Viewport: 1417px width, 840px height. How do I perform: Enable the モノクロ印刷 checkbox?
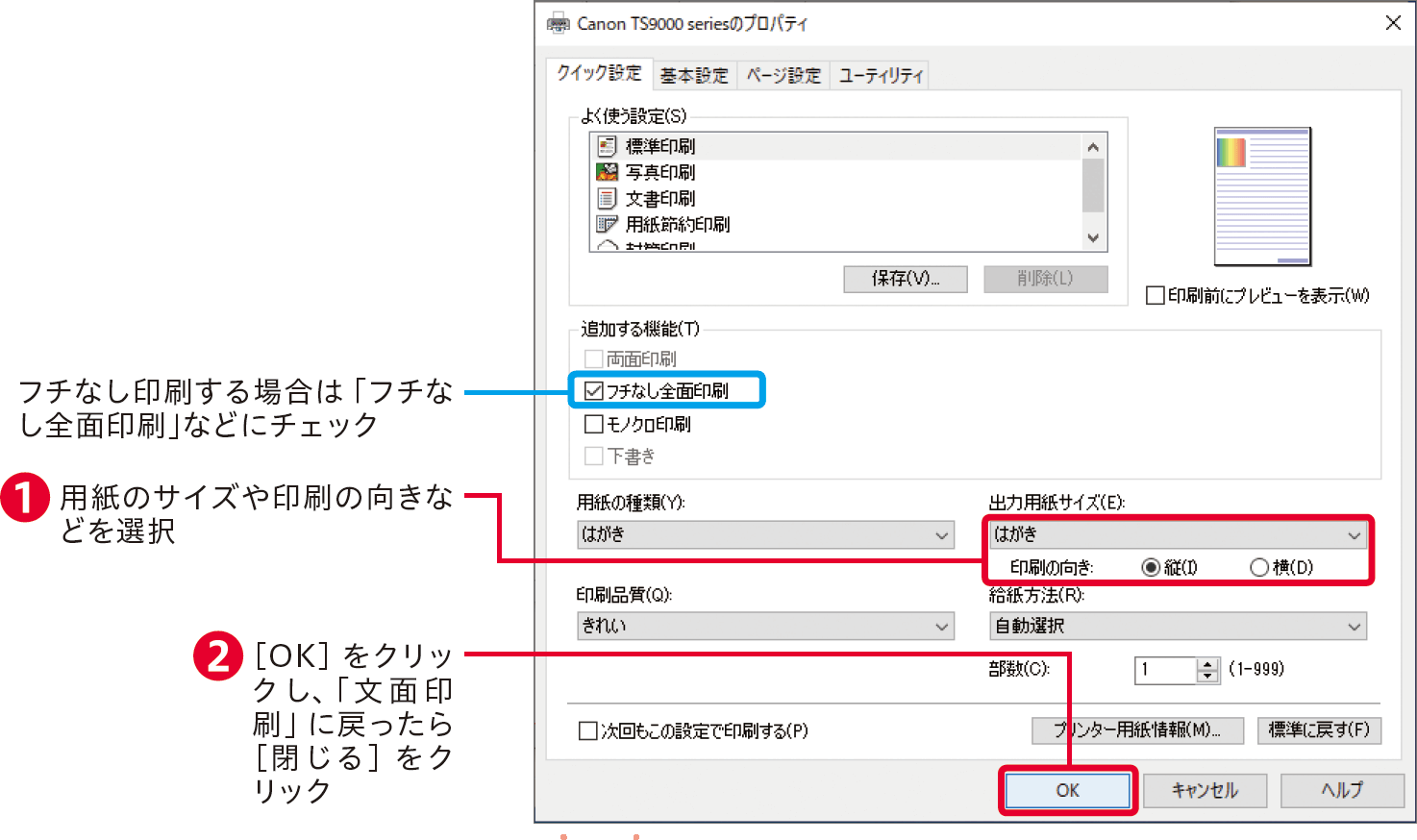click(x=594, y=424)
